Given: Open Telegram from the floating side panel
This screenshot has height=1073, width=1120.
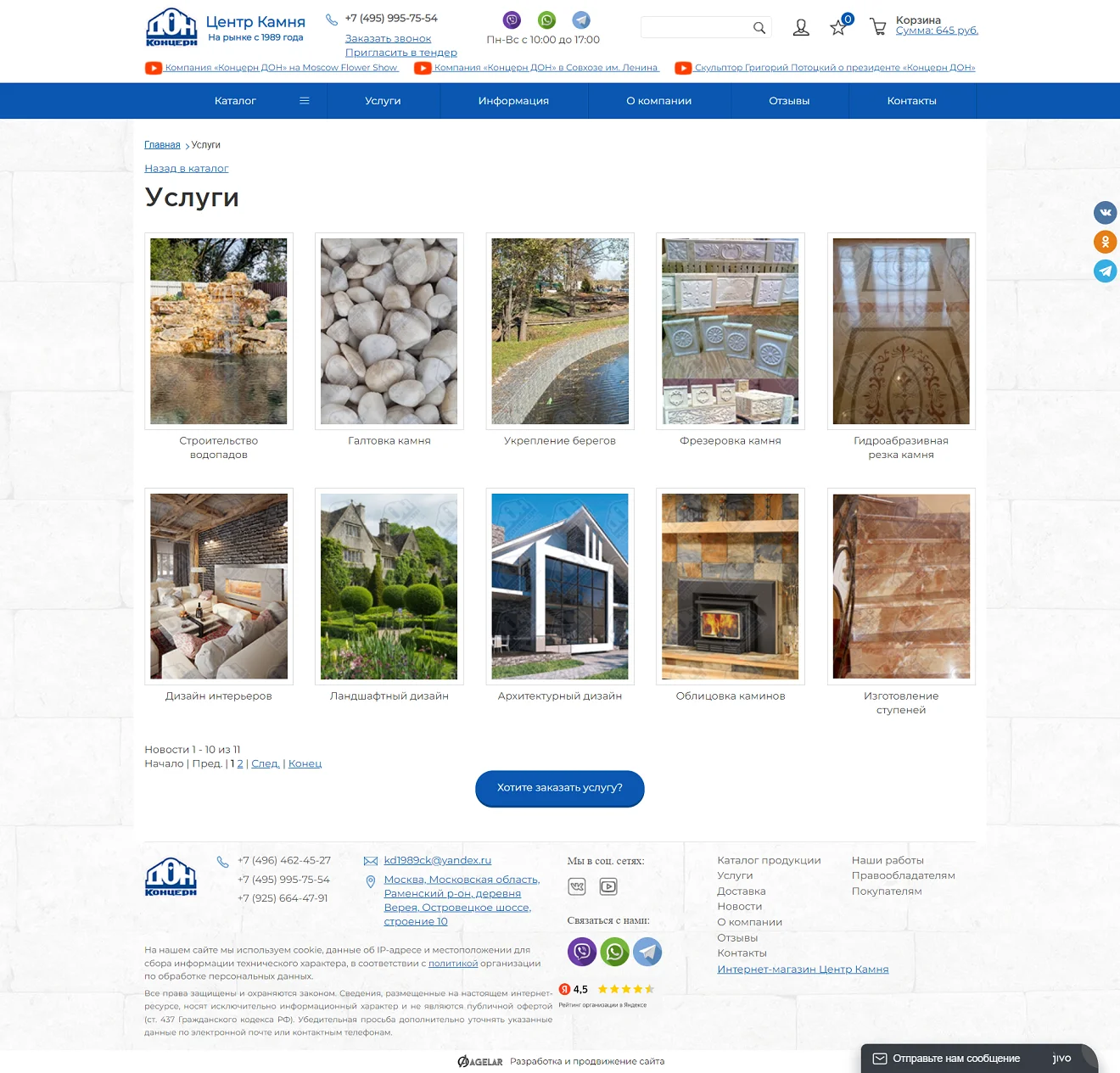Looking at the screenshot, I should pos(1105,271).
